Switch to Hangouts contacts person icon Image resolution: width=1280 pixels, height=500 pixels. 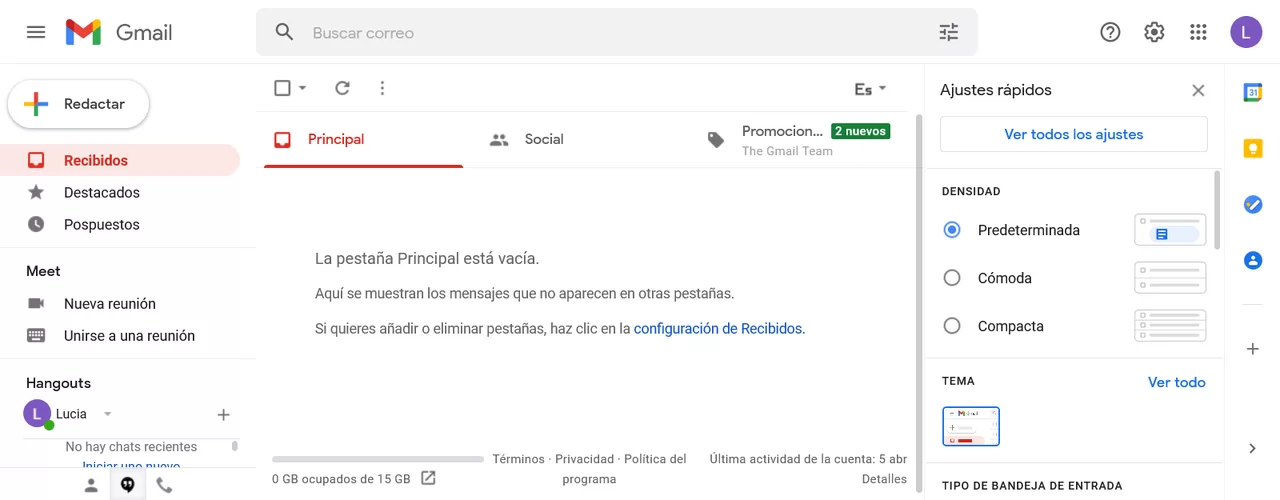91,485
